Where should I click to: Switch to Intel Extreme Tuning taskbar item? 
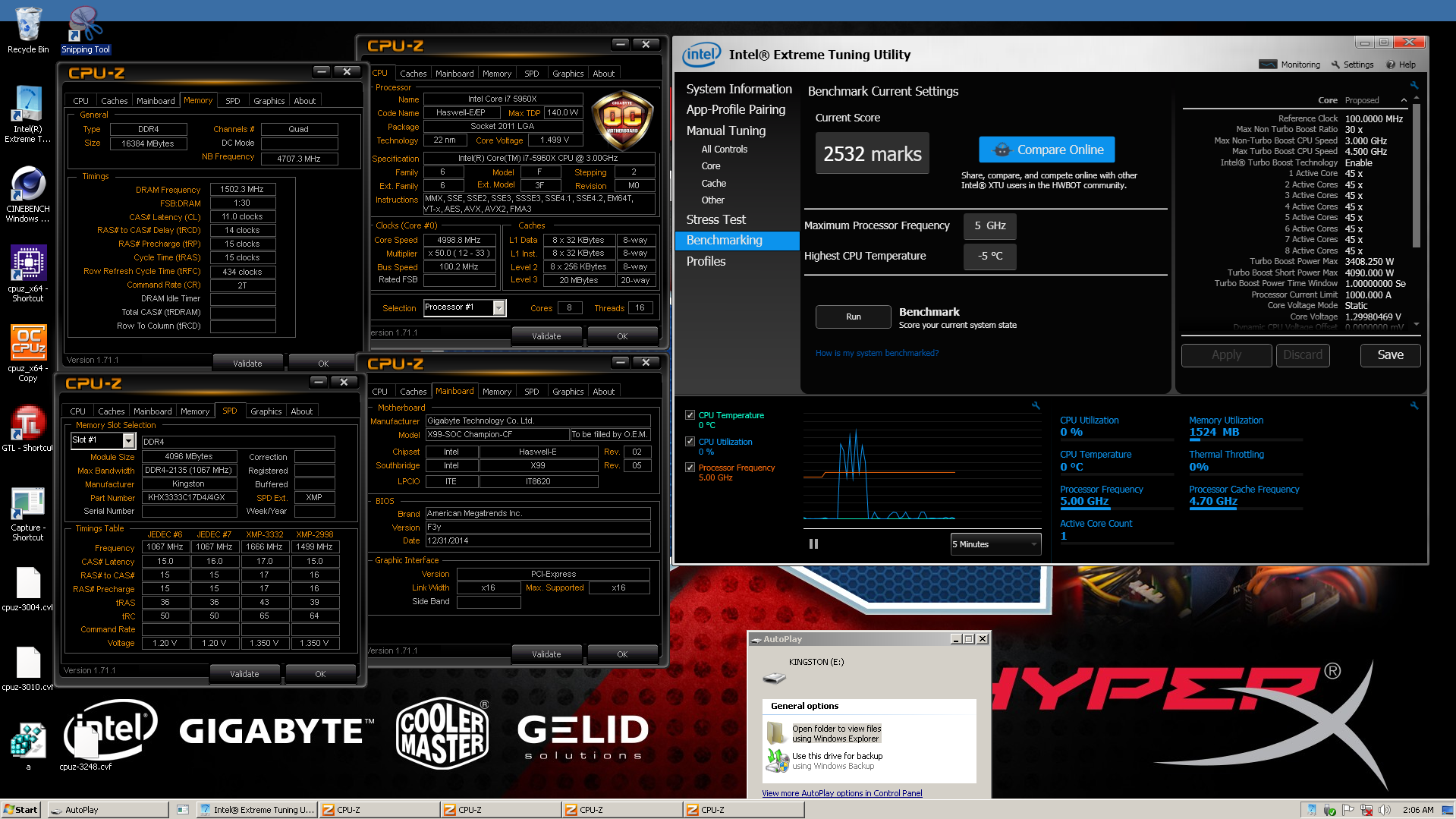257,810
